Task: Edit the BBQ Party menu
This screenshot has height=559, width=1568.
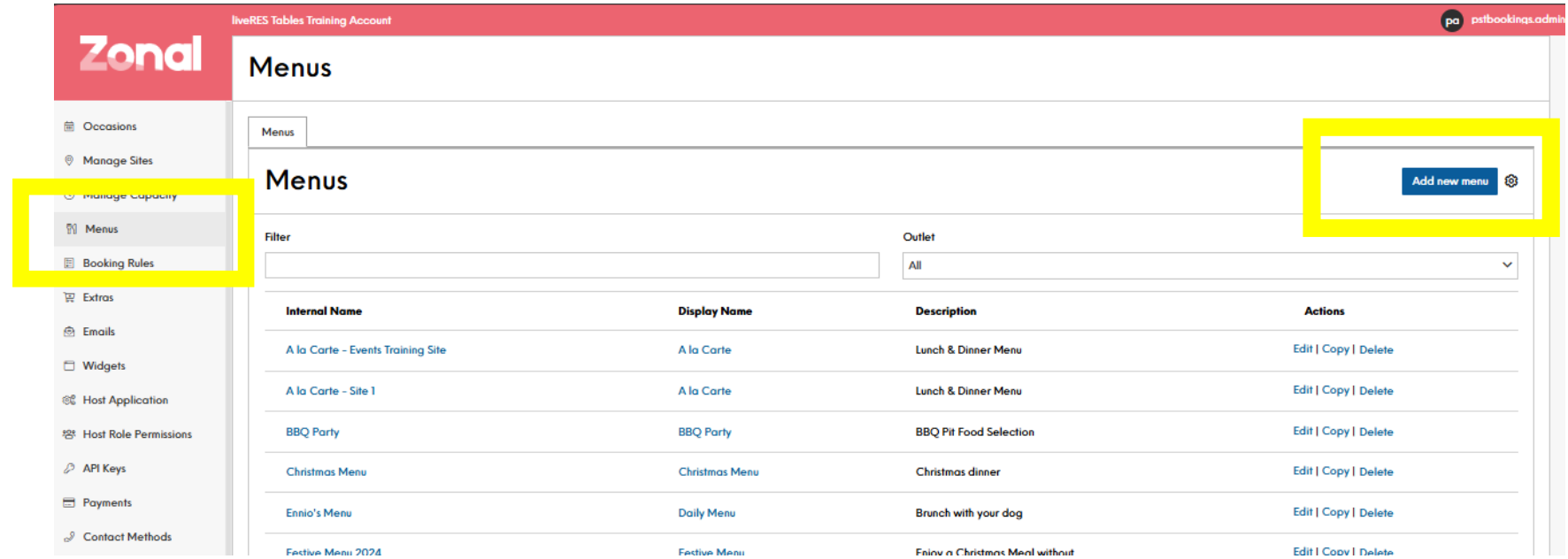Action: [1302, 432]
